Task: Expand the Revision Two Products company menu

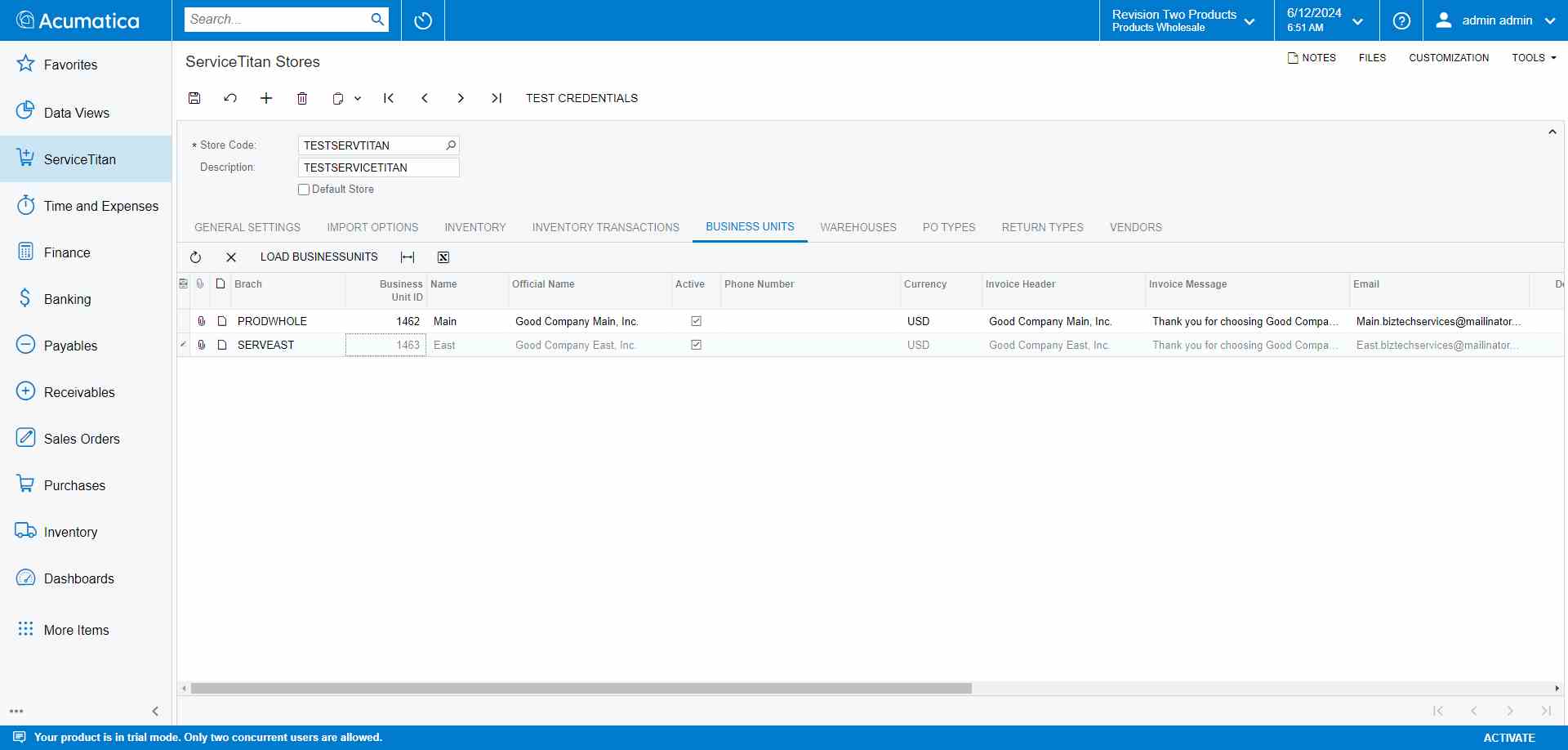Action: click(1186, 20)
